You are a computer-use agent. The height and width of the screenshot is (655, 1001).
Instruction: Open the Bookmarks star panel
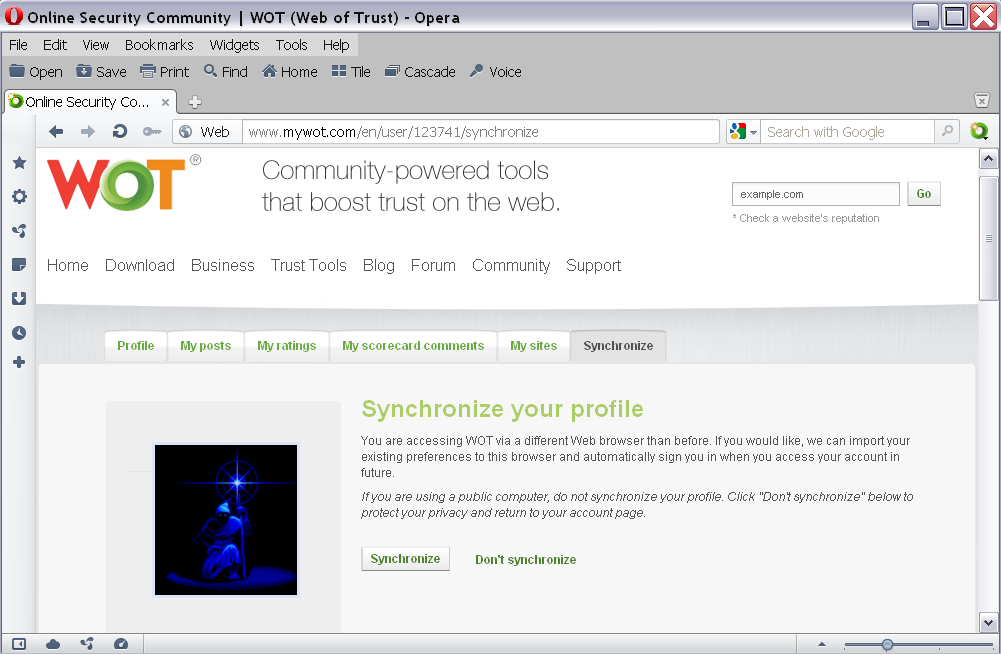click(19, 163)
